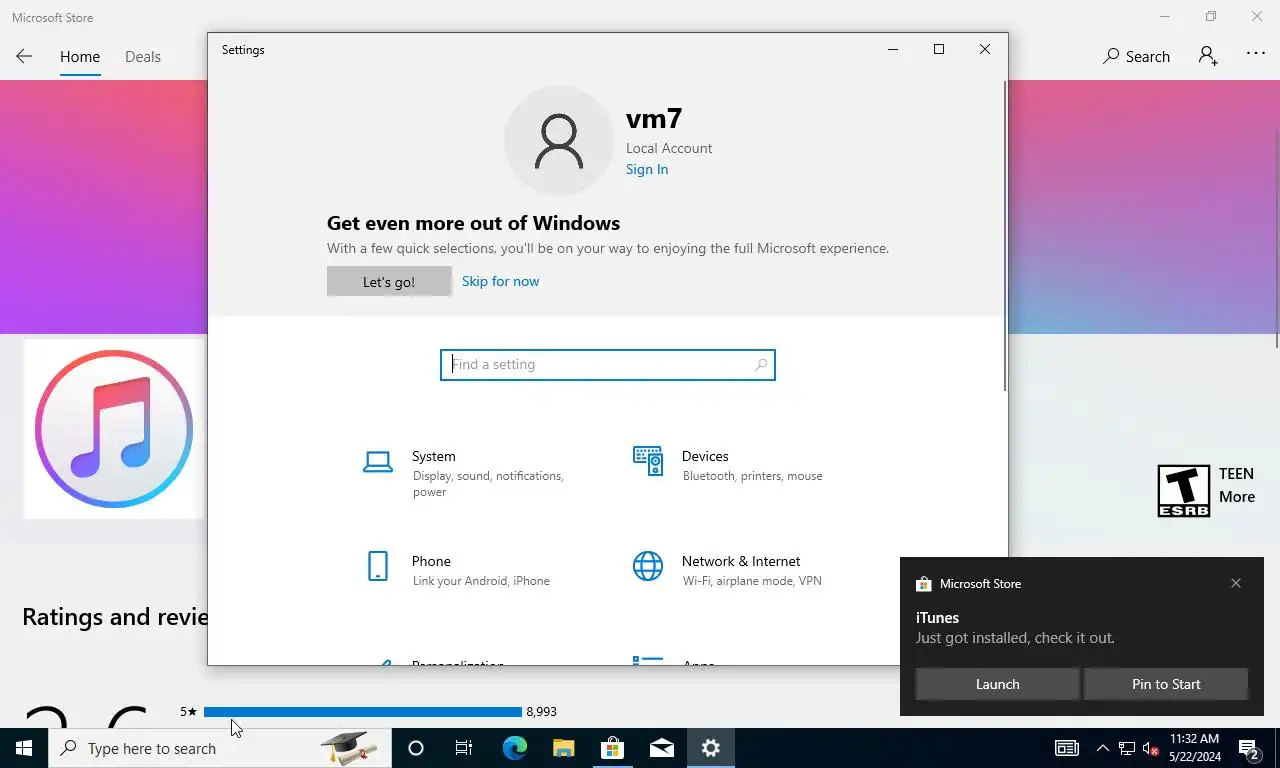
Task: Click the iTunes app logo in Microsoft Store
Action: coord(114,428)
